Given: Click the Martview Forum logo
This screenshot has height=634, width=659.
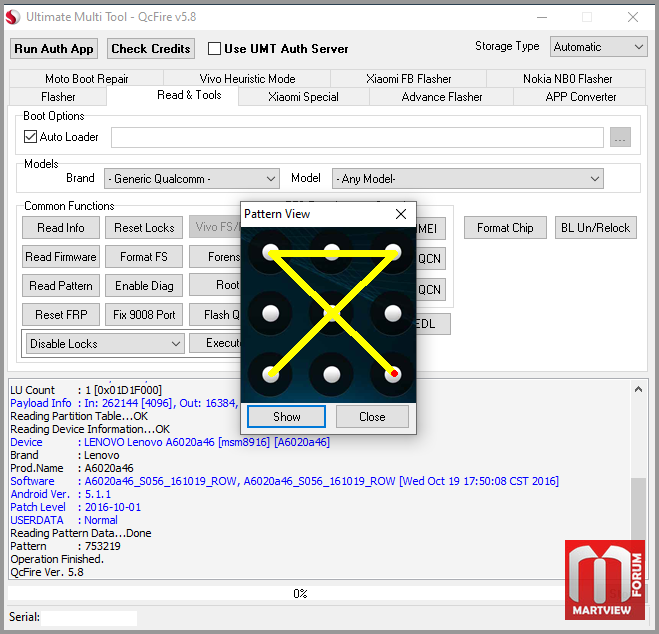Looking at the screenshot, I should coord(604,580).
